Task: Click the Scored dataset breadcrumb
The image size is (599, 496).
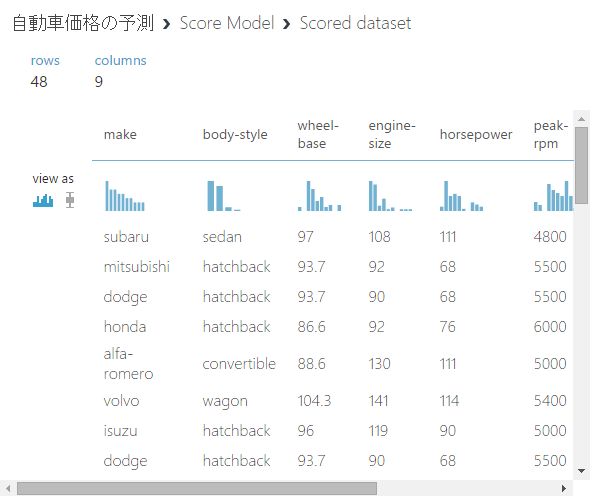Action: click(x=355, y=23)
